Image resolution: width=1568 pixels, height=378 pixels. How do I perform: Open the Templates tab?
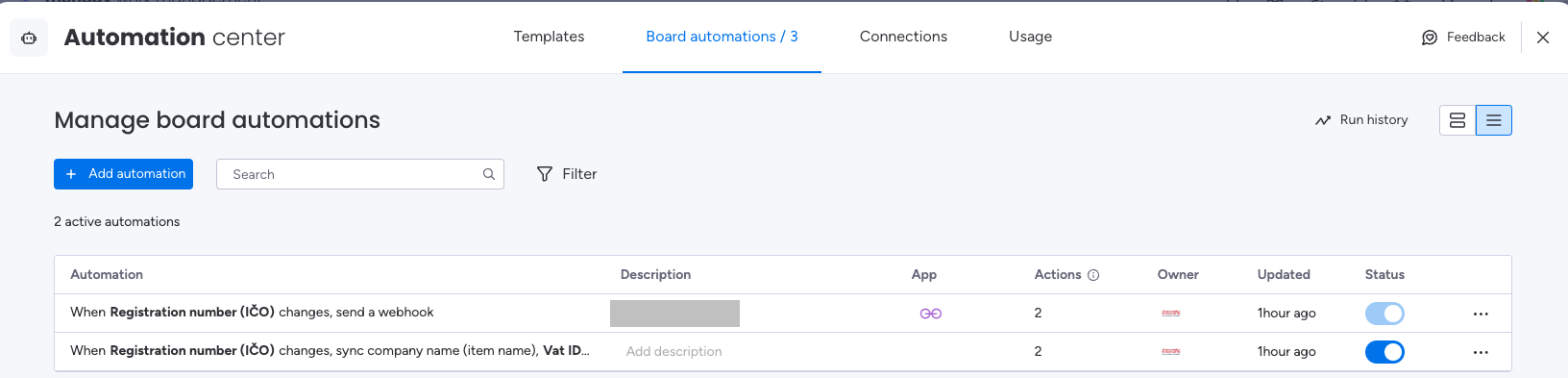click(x=549, y=37)
